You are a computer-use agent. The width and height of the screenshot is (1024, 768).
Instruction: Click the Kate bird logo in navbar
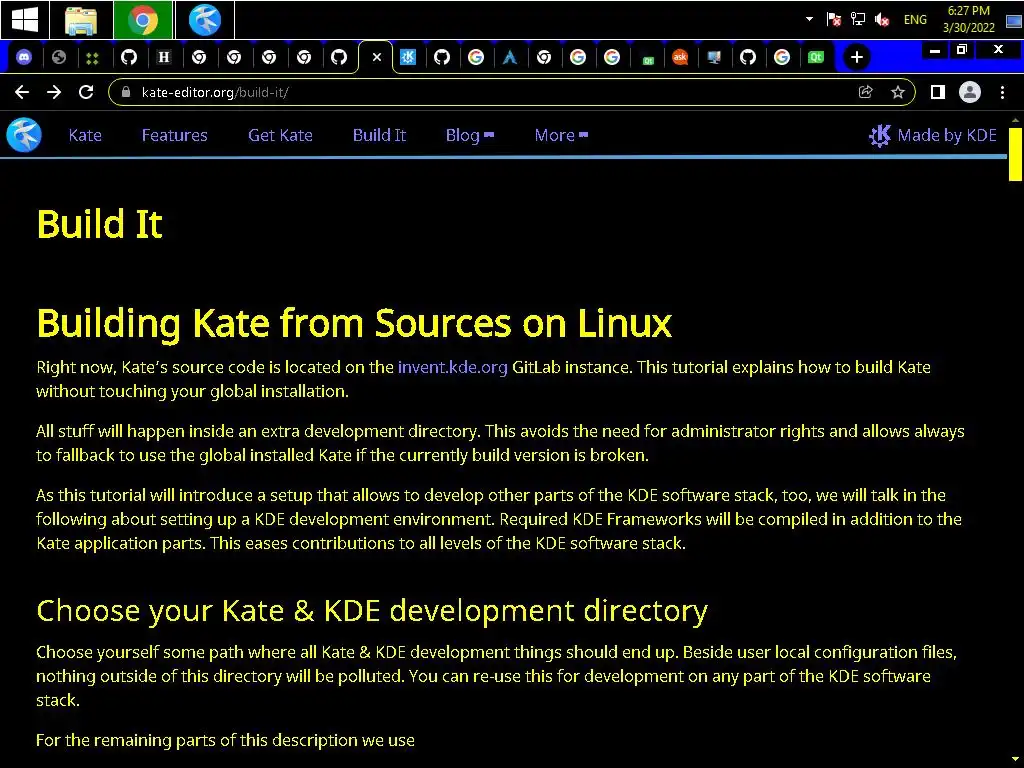[x=24, y=135]
